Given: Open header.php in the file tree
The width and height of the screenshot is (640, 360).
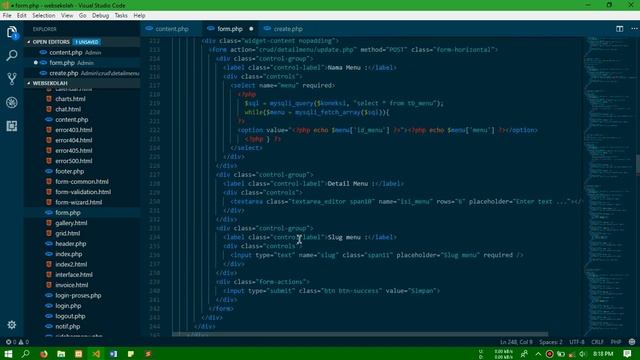Looking at the screenshot, I should click(71, 244).
